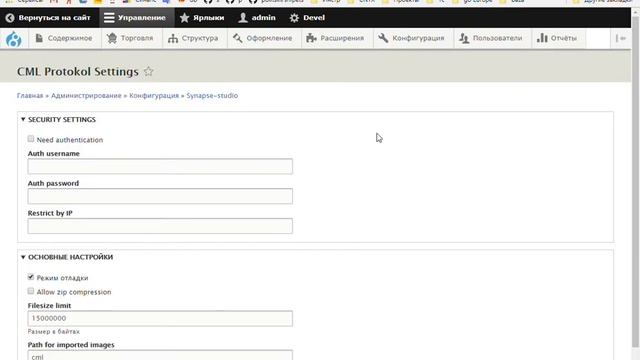Enable the Need authentication checkbox
640x360 pixels.
31,139
